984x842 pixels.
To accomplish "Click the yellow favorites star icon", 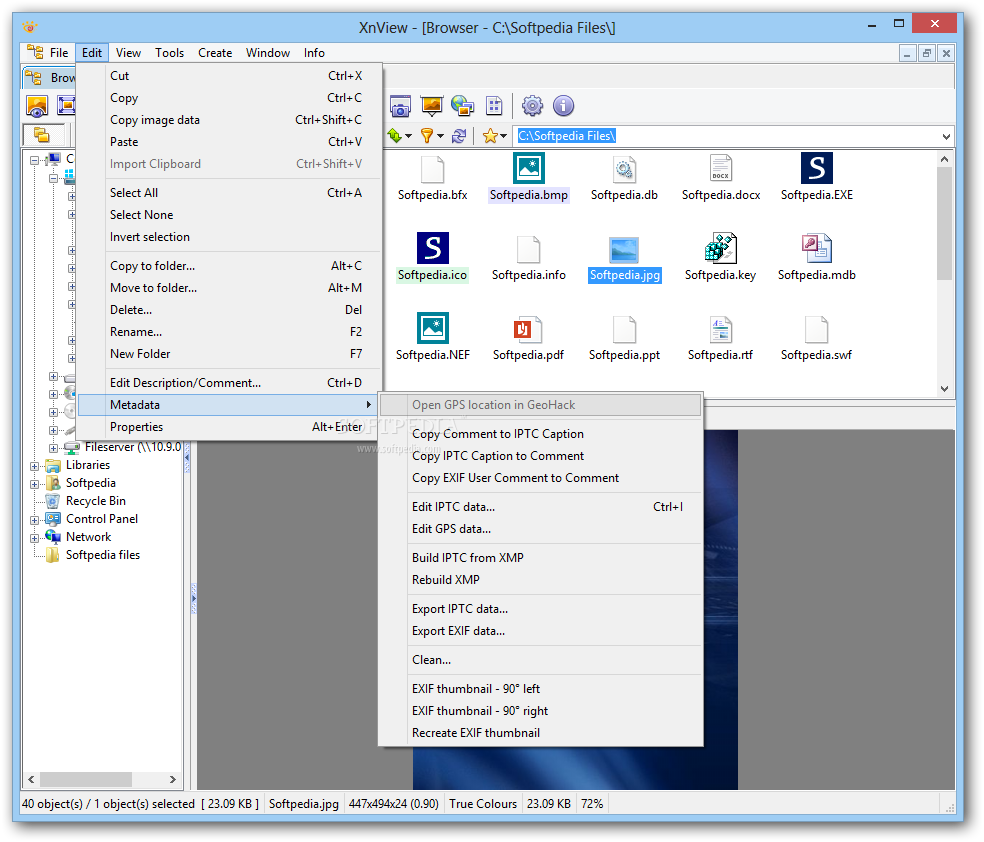I will point(490,136).
